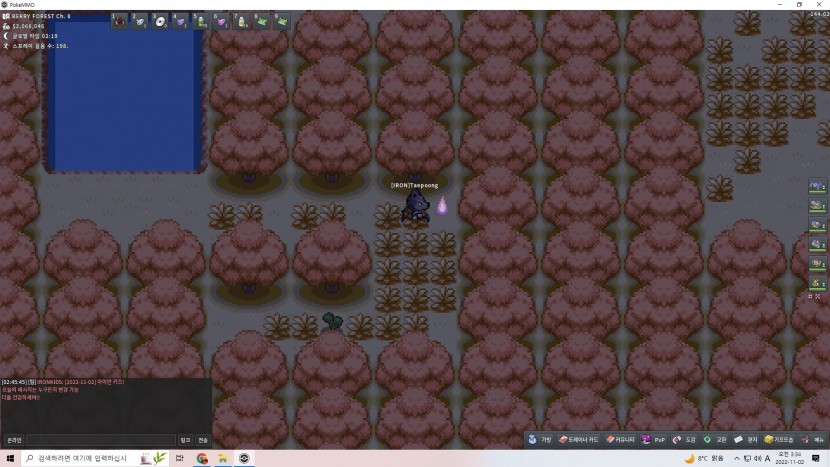
Task: Open the network icon in system tray
Action: [x=747, y=459]
